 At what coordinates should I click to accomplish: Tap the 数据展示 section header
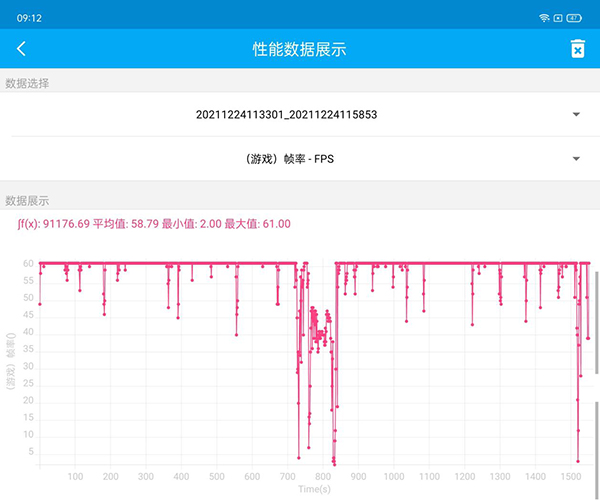tap(27, 200)
